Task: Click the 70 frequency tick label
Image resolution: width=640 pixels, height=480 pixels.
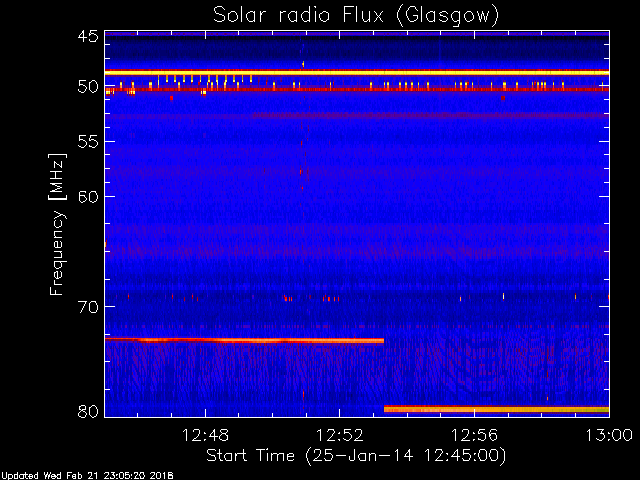Action: [88, 307]
